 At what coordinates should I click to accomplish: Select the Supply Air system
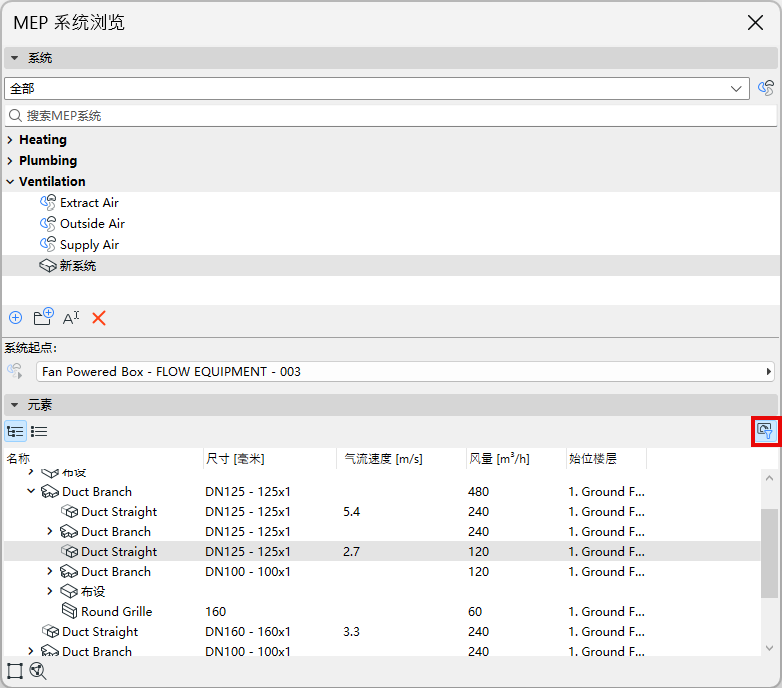tap(89, 245)
